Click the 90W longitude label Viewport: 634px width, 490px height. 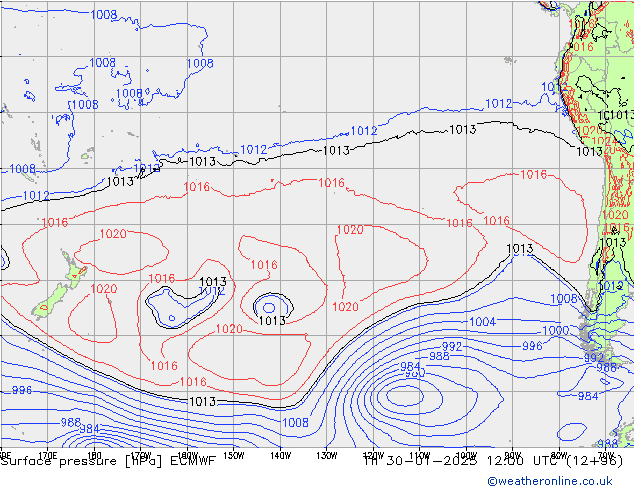(513, 455)
